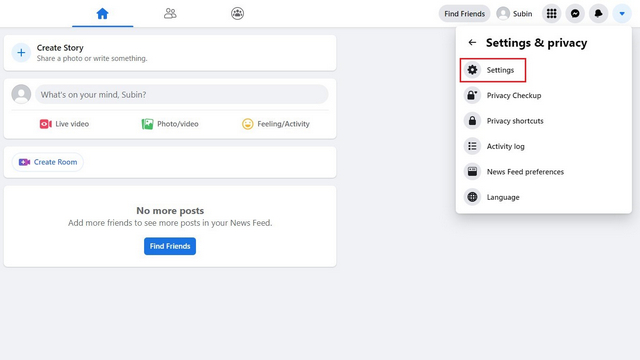
Task: Click the Create Story title text
Action: 60,48
